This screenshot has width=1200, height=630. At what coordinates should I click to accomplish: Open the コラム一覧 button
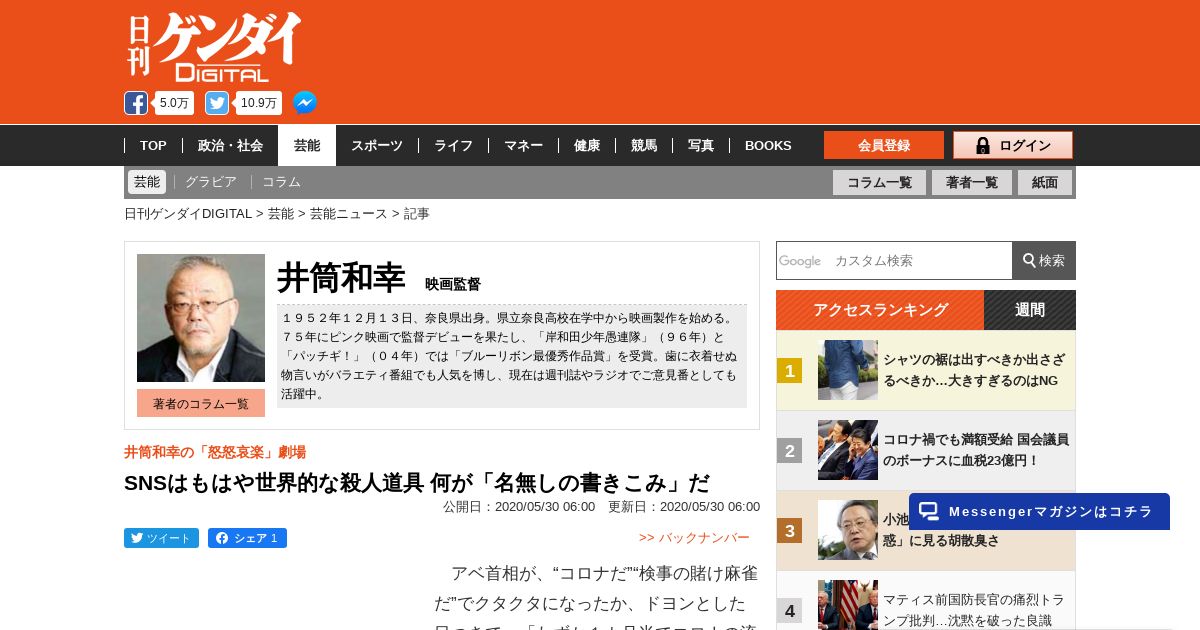(x=879, y=182)
